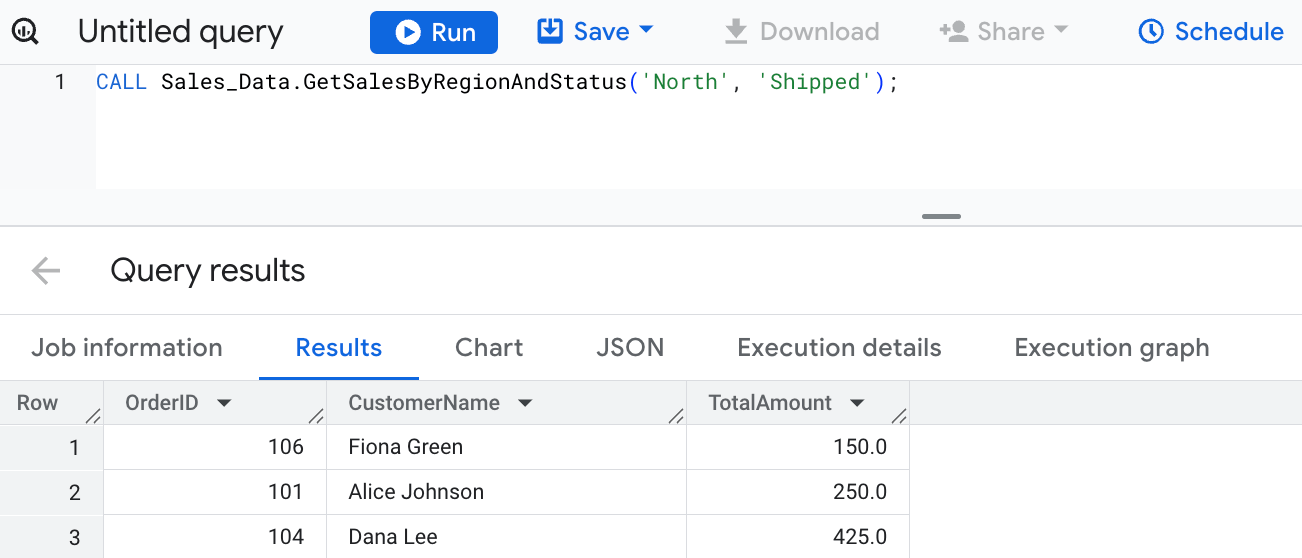Screen dimensions: 1302x558
Task: Open the Execution details tab
Action: pyautogui.click(x=839, y=348)
